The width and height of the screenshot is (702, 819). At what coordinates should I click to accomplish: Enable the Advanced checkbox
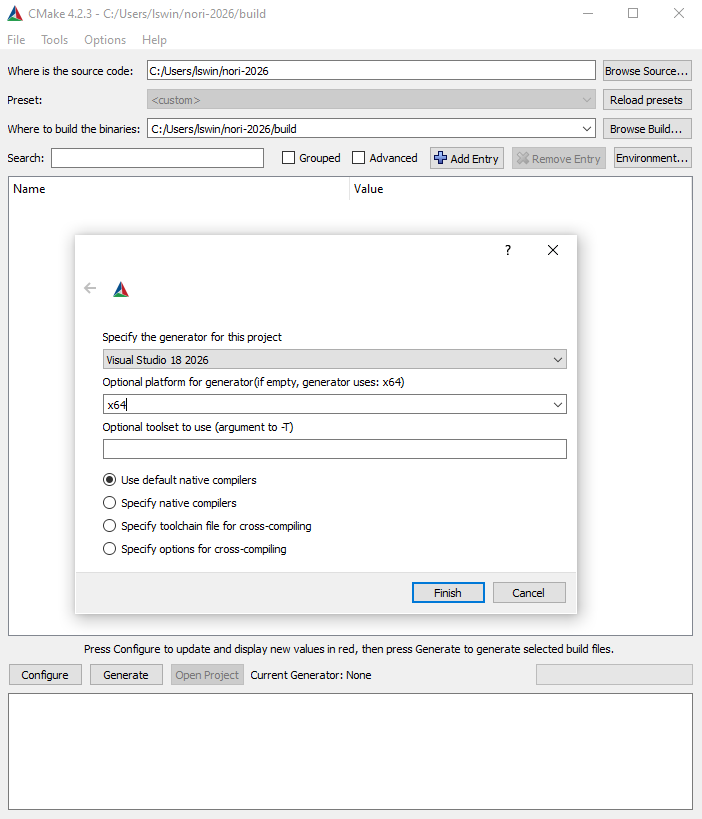(359, 158)
